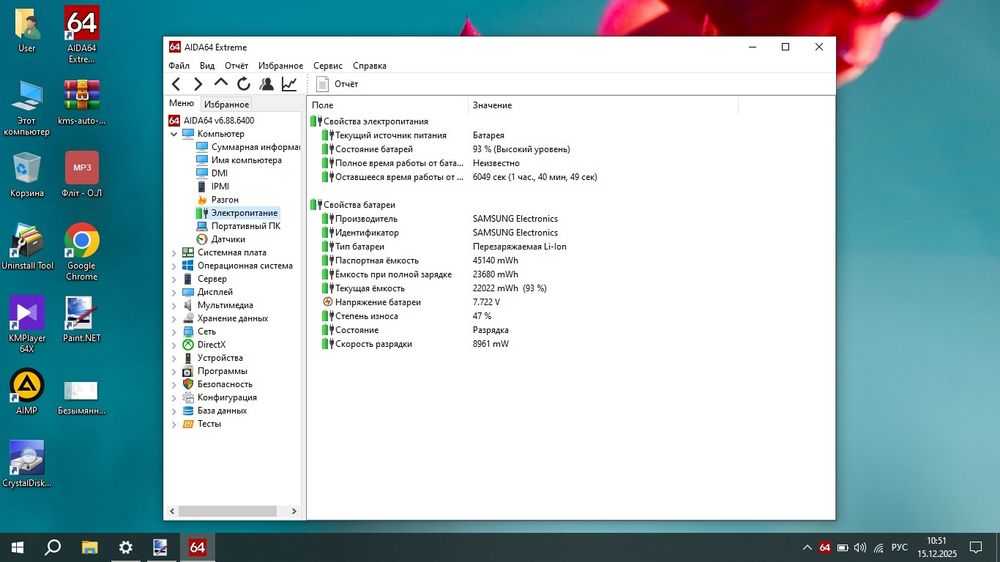Select Суммарная информация tree item
The image size is (1000, 562).
247,147
